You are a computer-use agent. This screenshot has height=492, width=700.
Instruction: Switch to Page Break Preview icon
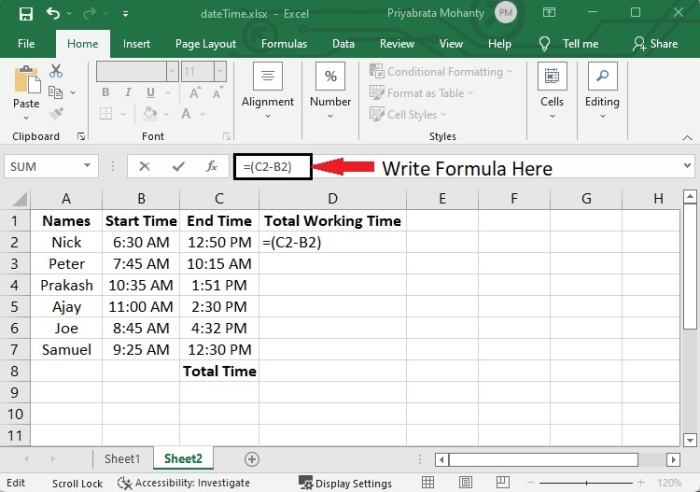pyautogui.click(x=503, y=483)
